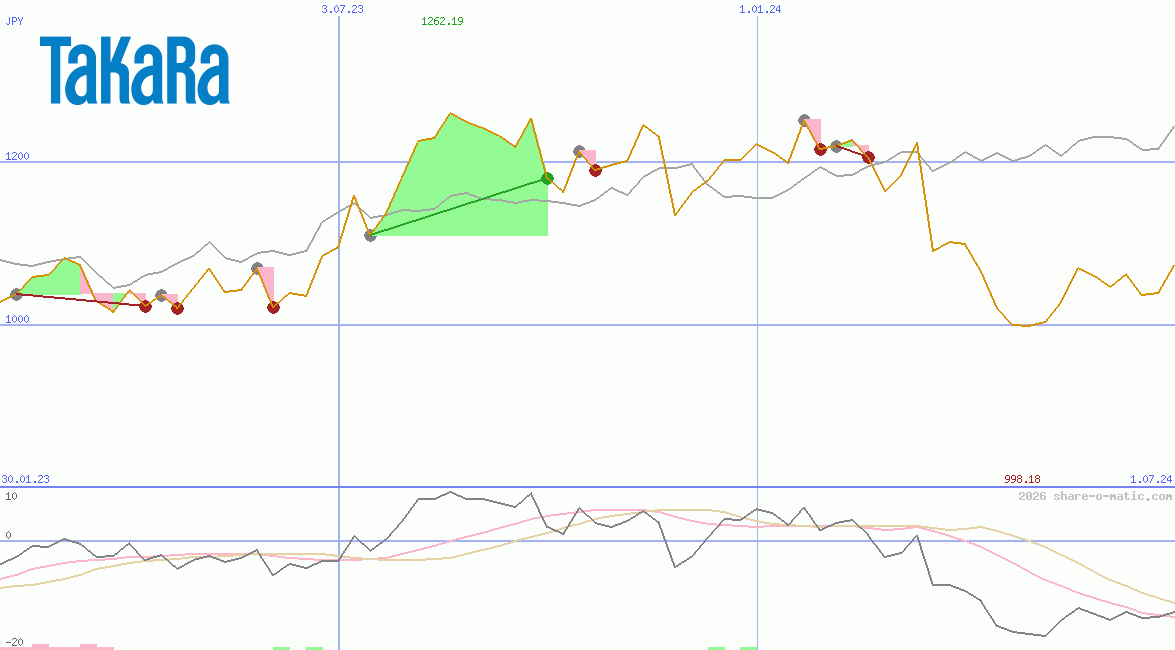Click the red marker ending the dark red trendline
The height and width of the screenshot is (650, 1175).
click(x=146, y=306)
